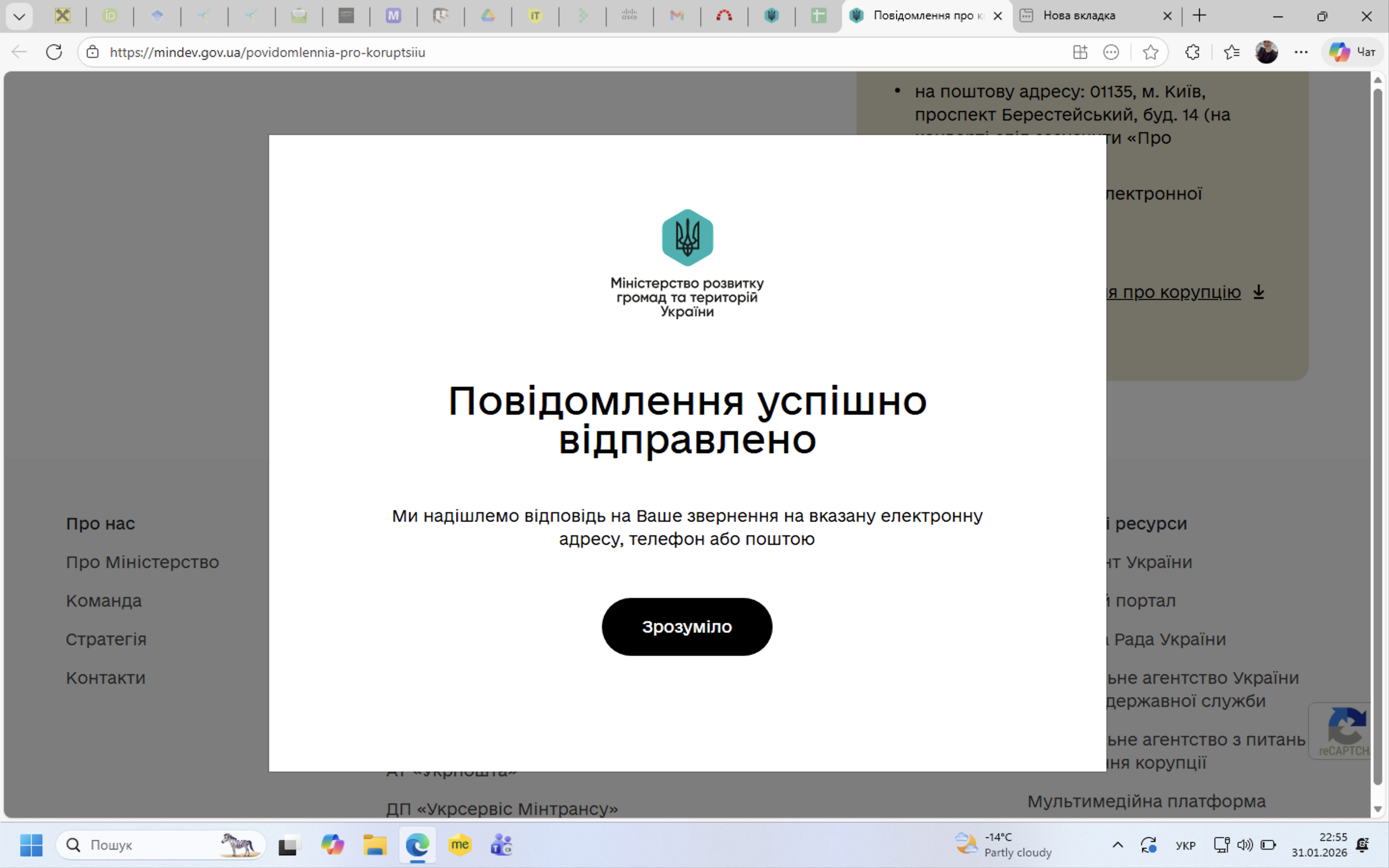This screenshot has width=1389, height=868.
Task: Open Copilot Чат in the browser toolbar
Action: pyautogui.click(x=1352, y=52)
